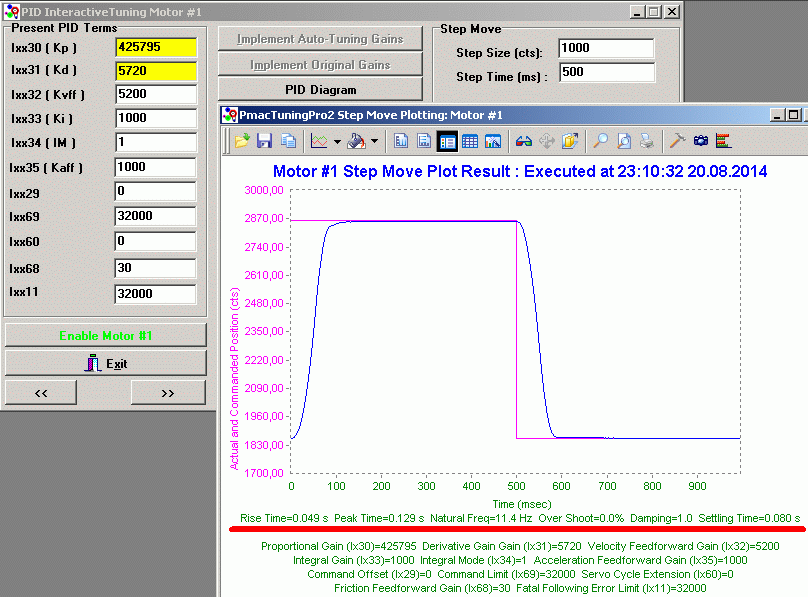
Task: Click PmacTuningPro2 plot window title icon
Action: click(229, 115)
